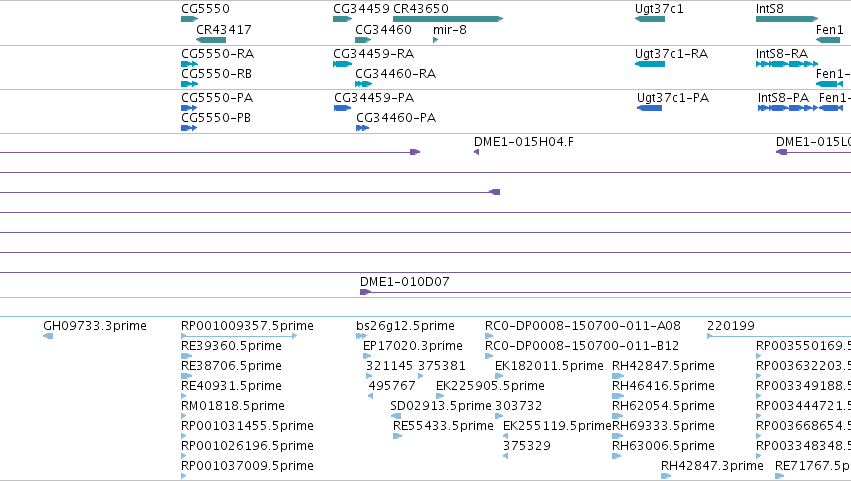The image size is (851, 481).
Task: Select the RH42847.5prime EST arrow
Action: tap(618, 376)
